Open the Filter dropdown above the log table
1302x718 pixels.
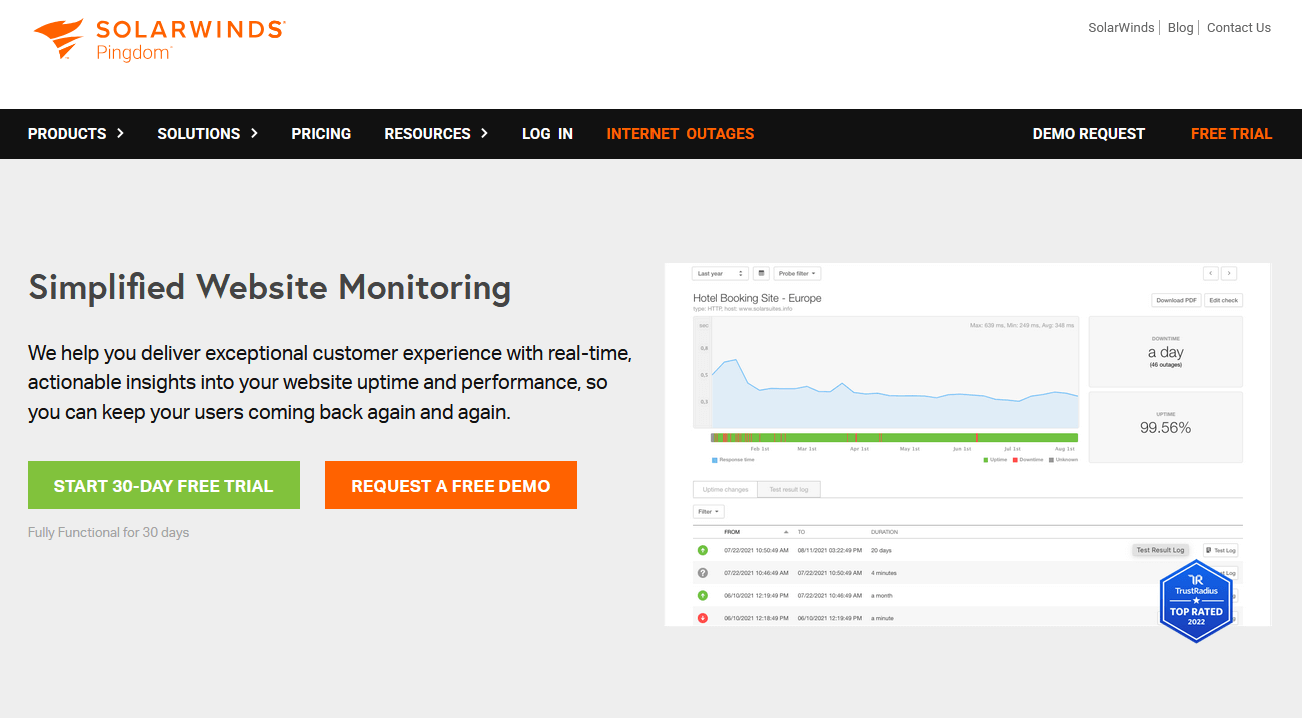pyautogui.click(x=708, y=511)
